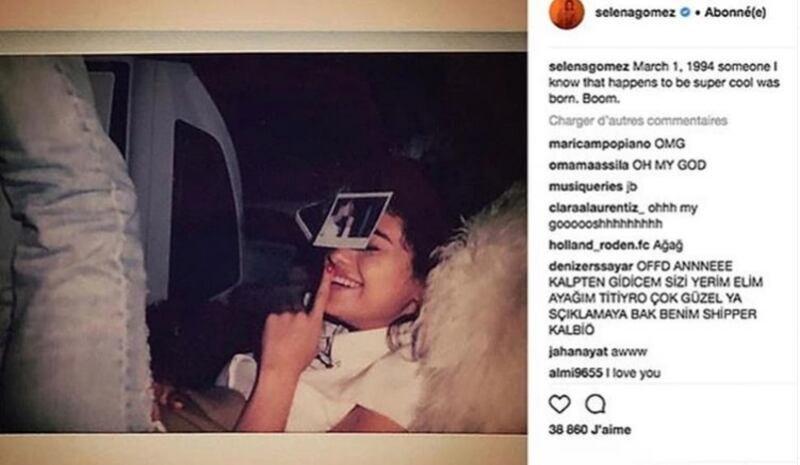Open almi9655 commenter profile
The width and height of the screenshot is (800, 465).
click(x=576, y=373)
